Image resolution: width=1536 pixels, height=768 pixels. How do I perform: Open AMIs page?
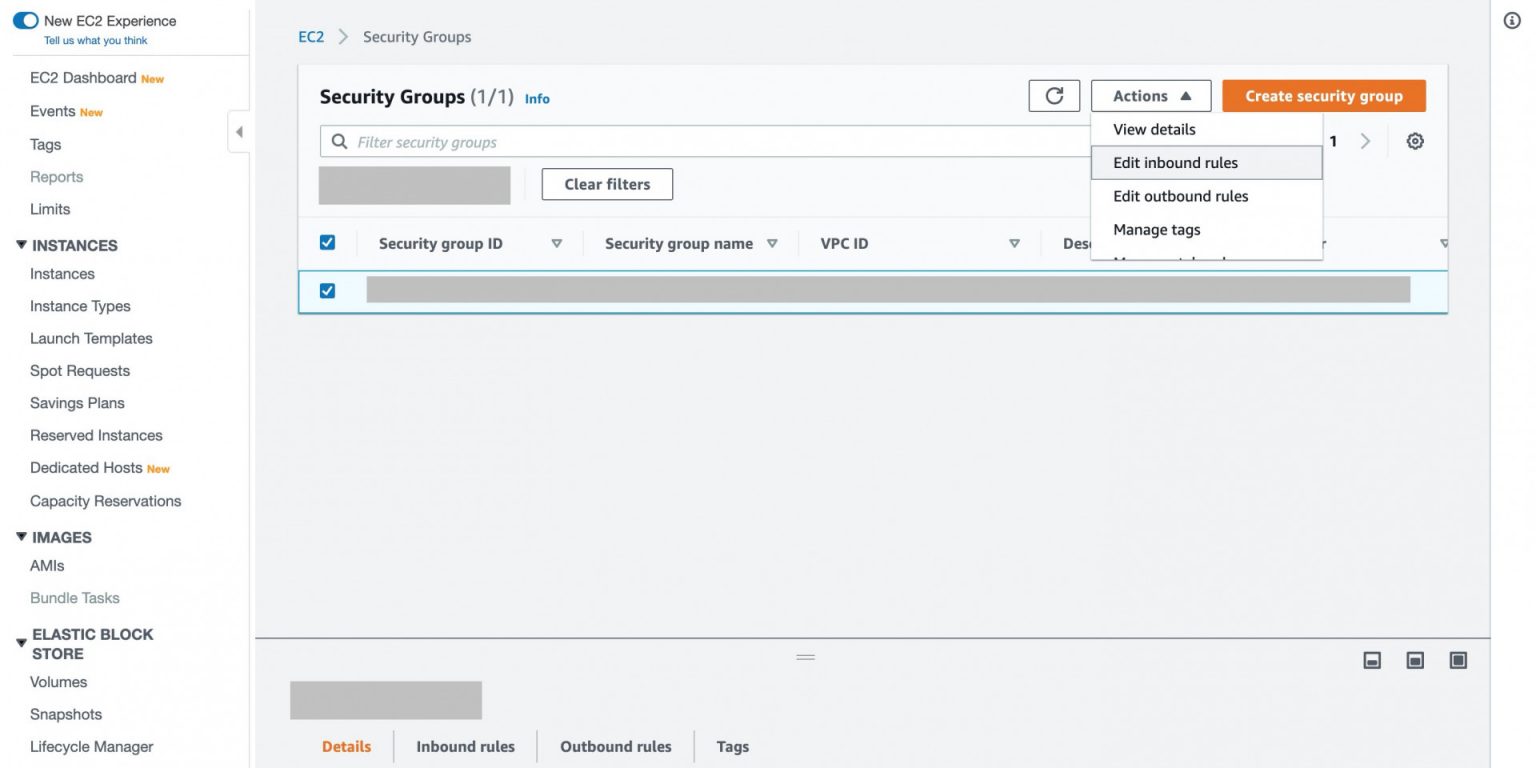click(47, 565)
